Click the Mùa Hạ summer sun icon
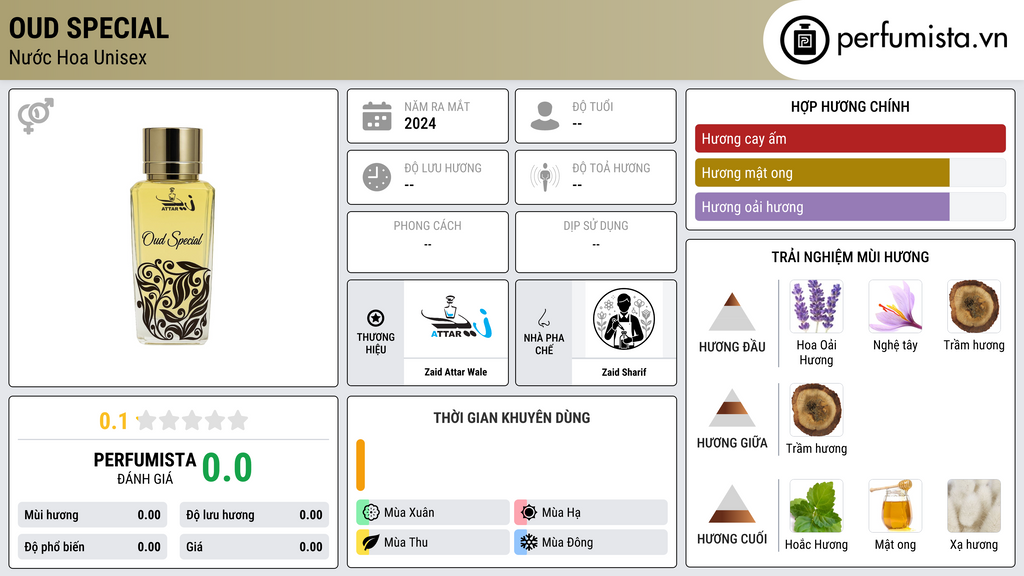1024x576 pixels. point(529,513)
